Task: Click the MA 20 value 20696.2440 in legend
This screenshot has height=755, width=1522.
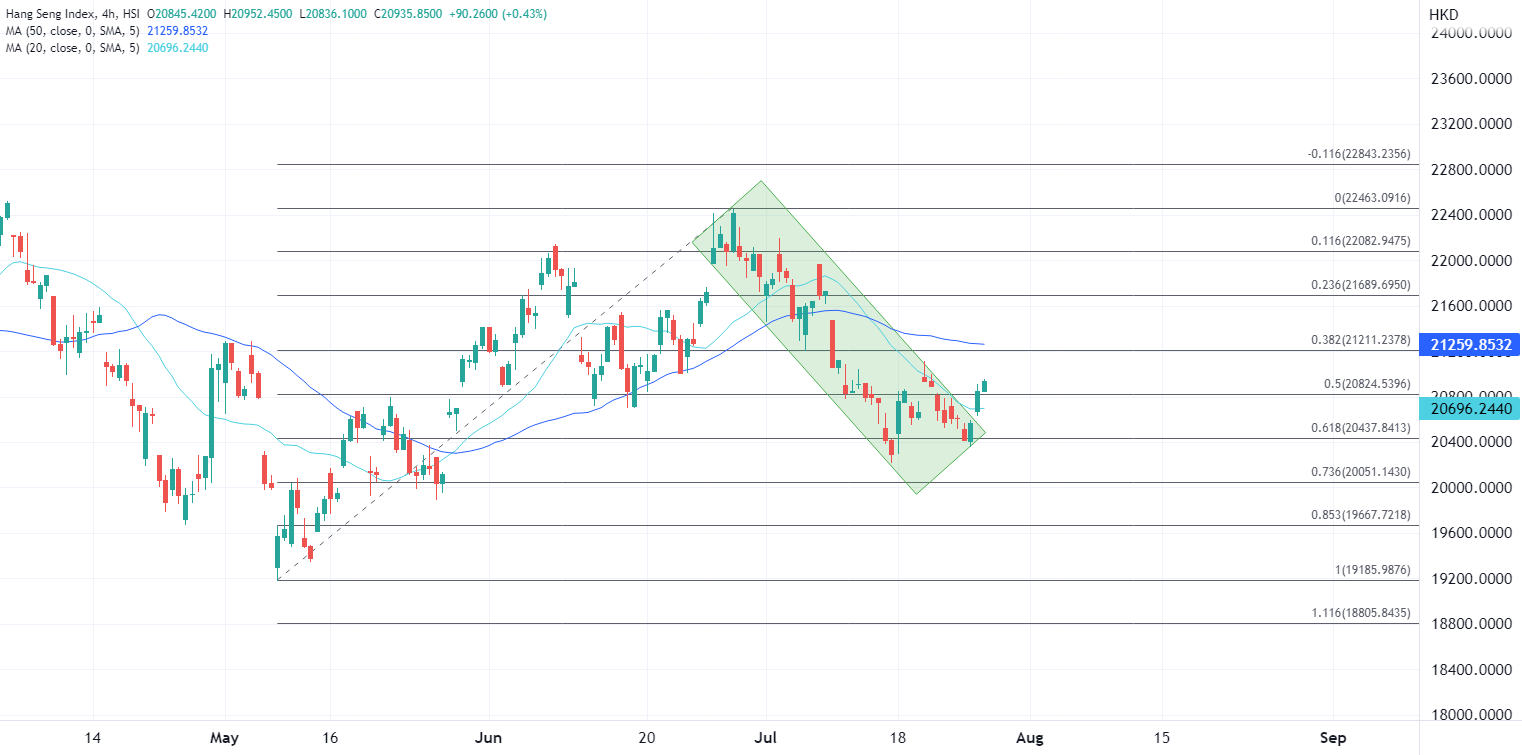Action: pos(176,47)
